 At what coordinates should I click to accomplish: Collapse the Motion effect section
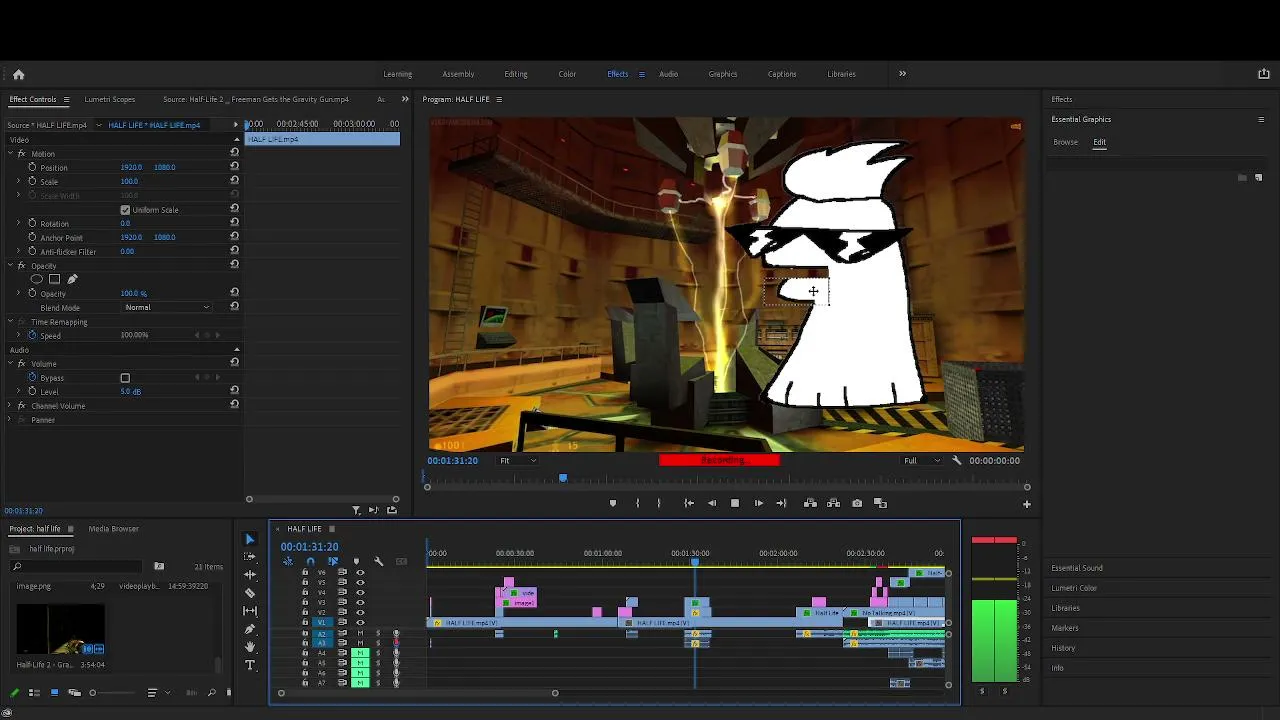[x=10, y=153]
